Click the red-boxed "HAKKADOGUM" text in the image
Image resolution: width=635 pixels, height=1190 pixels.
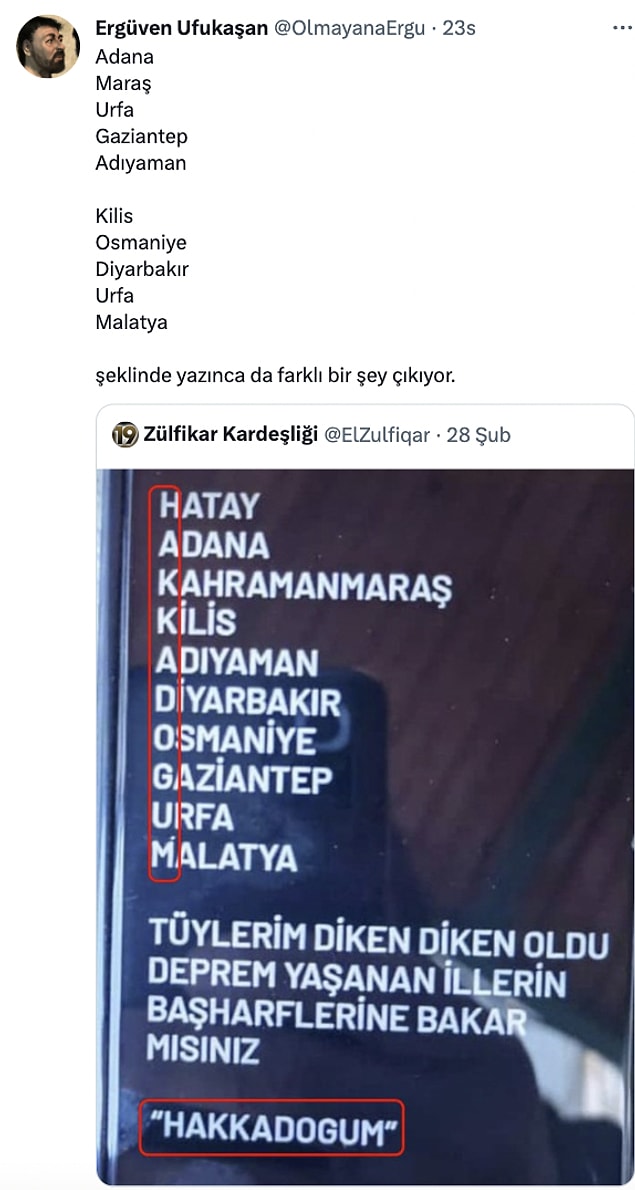[x=272, y=1126]
